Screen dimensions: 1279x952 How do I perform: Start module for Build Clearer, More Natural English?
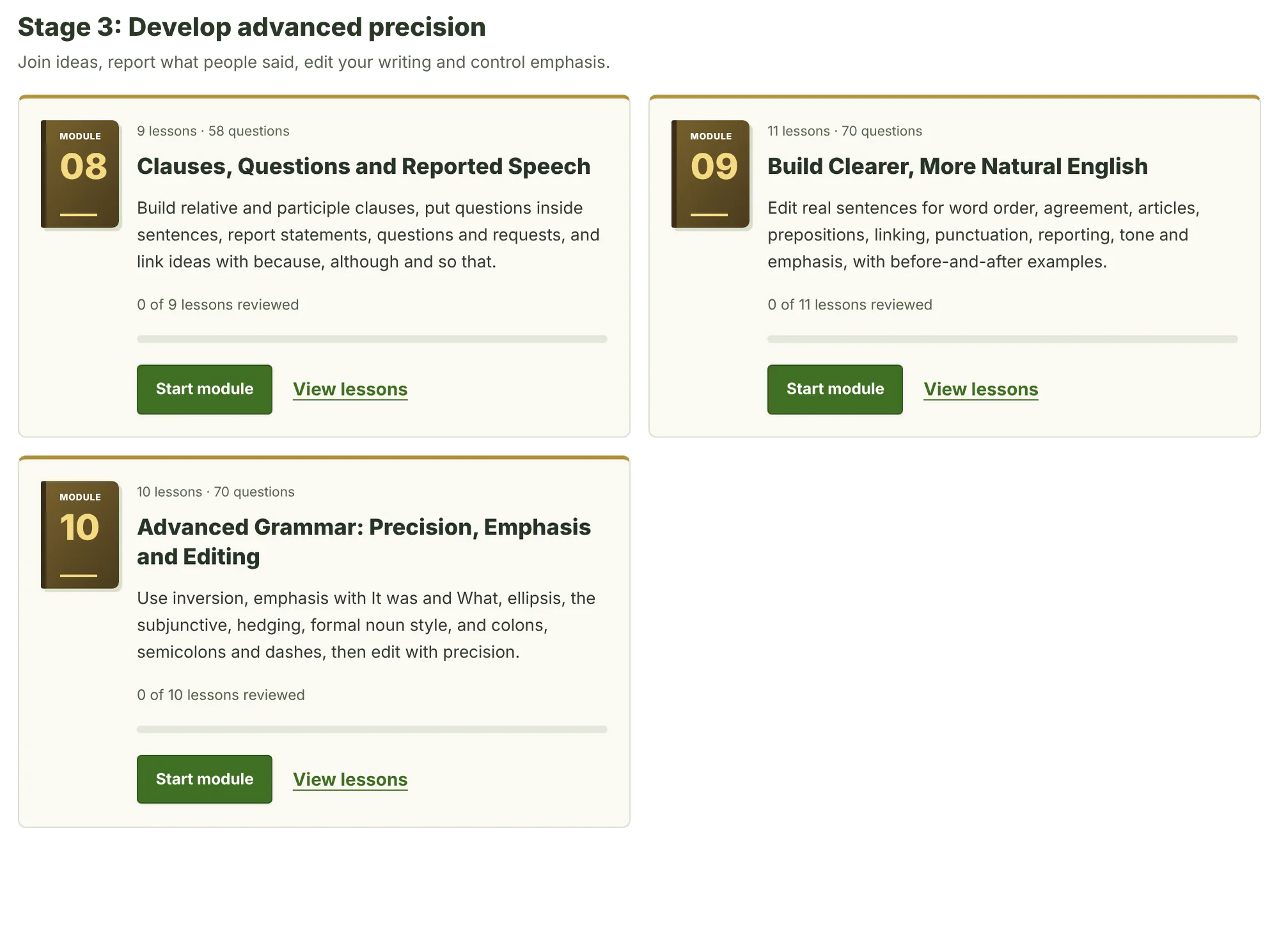coord(835,389)
